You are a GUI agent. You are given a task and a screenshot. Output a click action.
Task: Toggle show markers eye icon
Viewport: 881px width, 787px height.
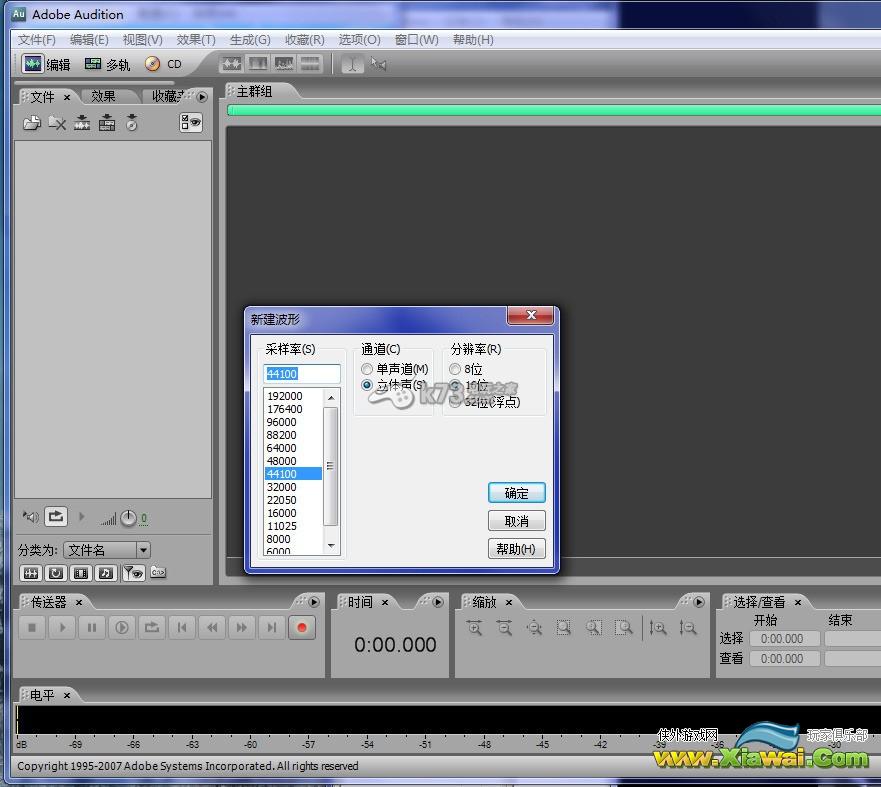click(134, 573)
